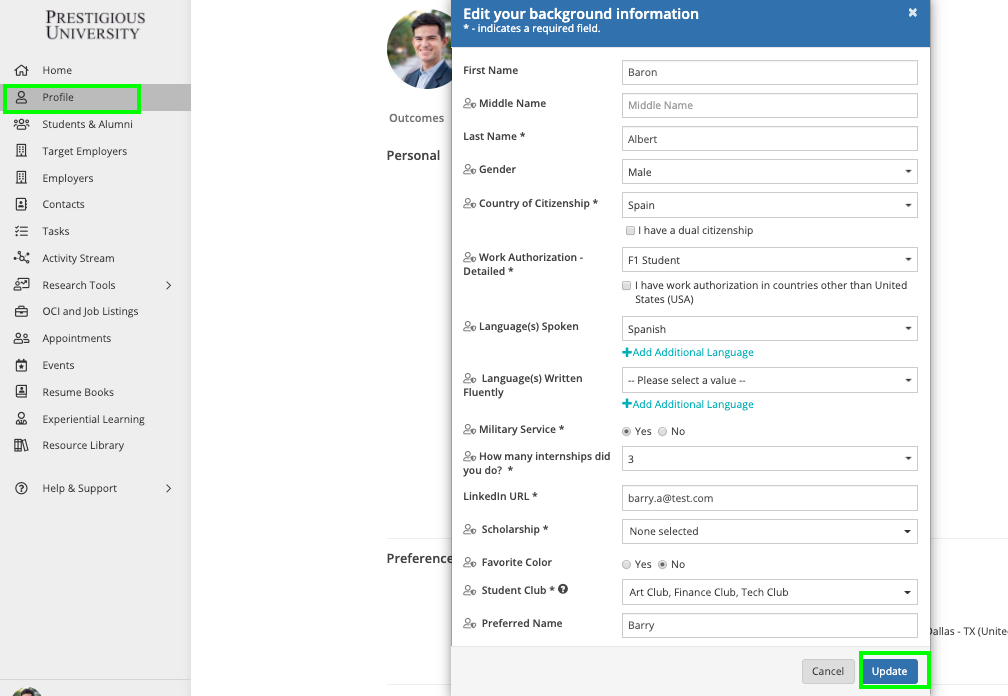Image resolution: width=1008 pixels, height=696 pixels.
Task: Click into the Middle Name field
Action: coord(769,105)
